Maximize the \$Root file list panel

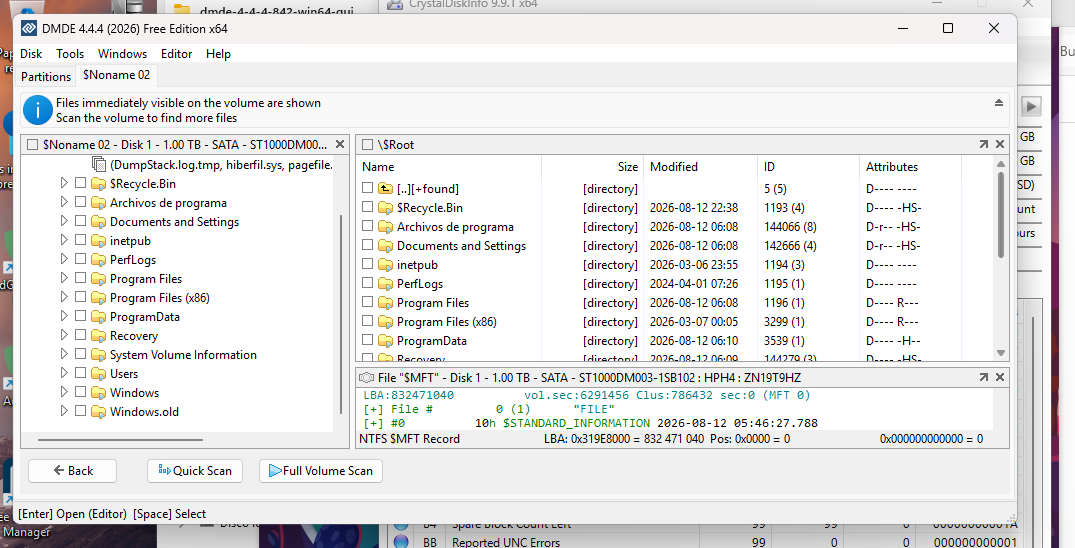click(x=984, y=145)
